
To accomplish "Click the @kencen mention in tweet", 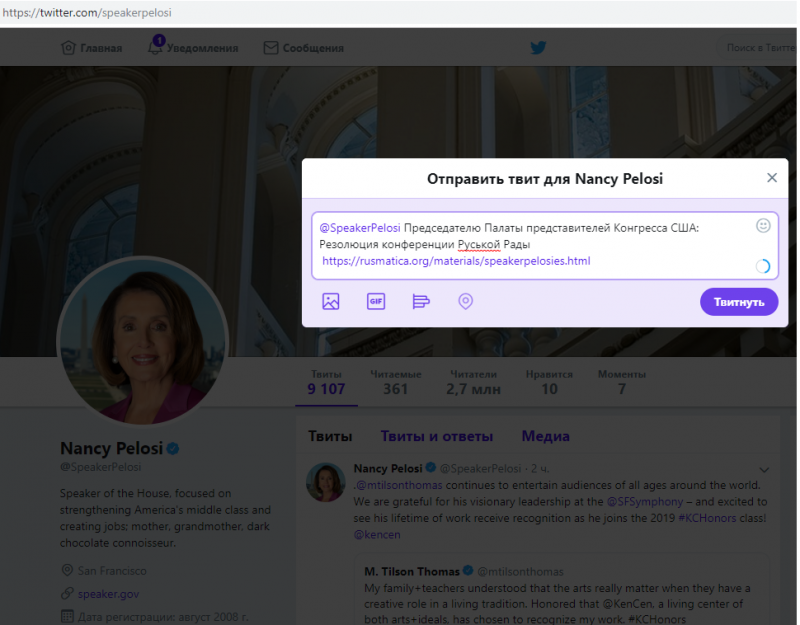I will tap(377, 535).
